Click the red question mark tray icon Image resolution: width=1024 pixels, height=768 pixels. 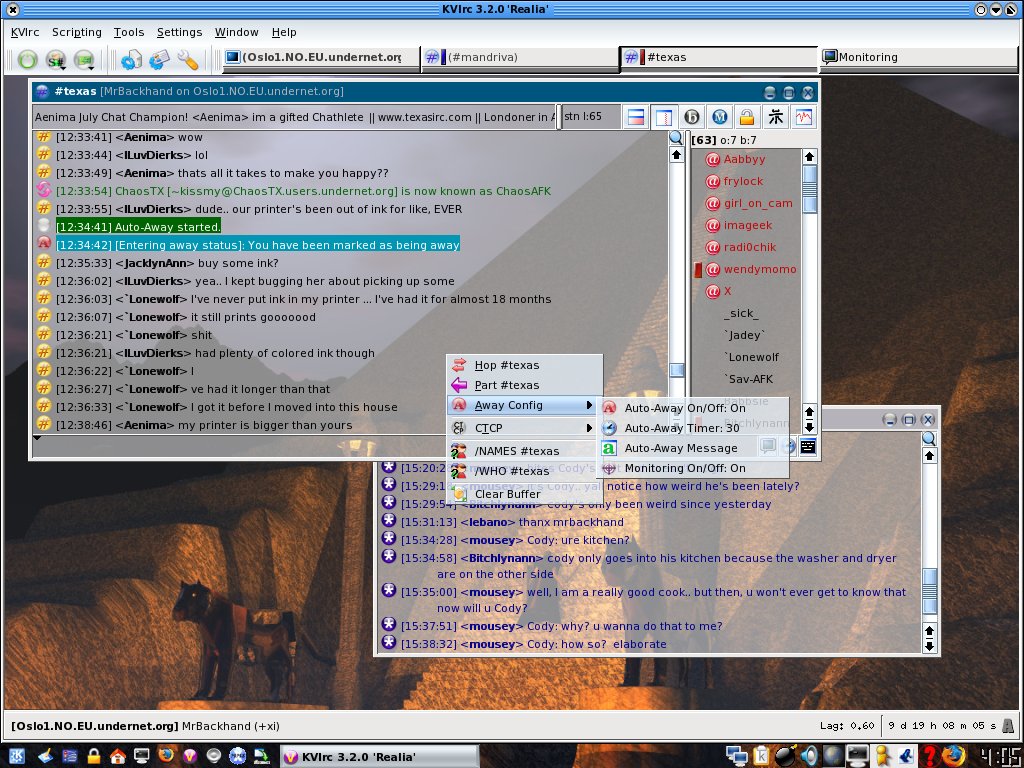click(x=930, y=756)
